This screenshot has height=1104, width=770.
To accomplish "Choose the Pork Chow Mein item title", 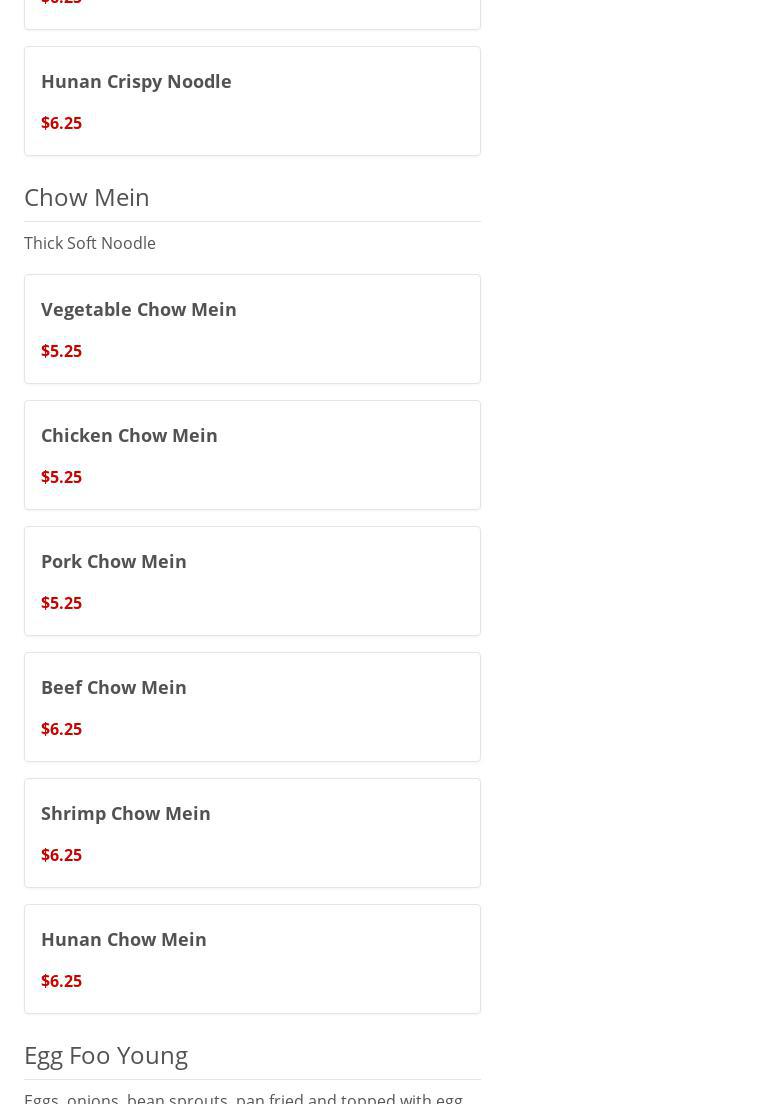I will click(114, 561).
